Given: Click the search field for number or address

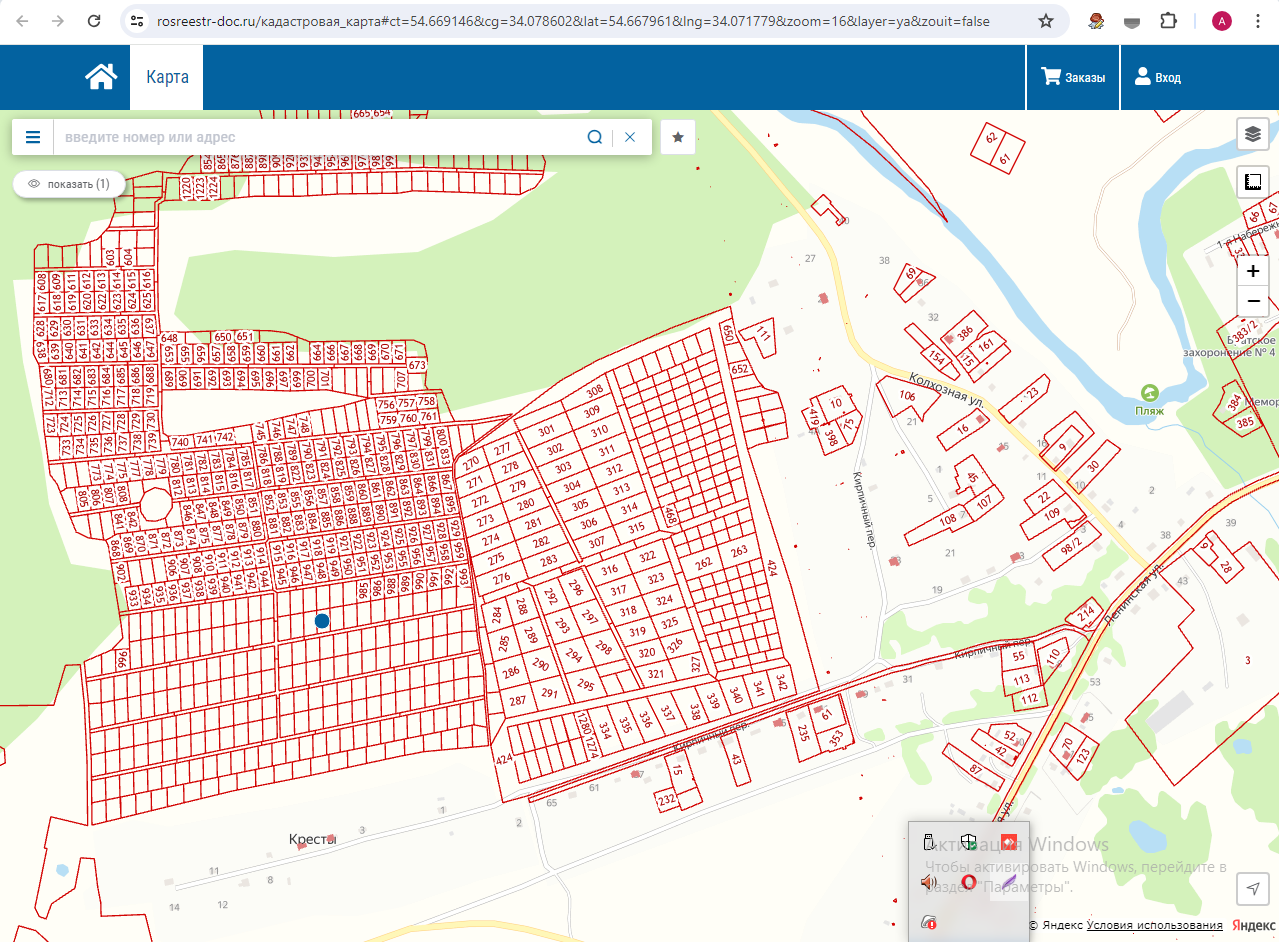Looking at the screenshot, I should coord(320,137).
